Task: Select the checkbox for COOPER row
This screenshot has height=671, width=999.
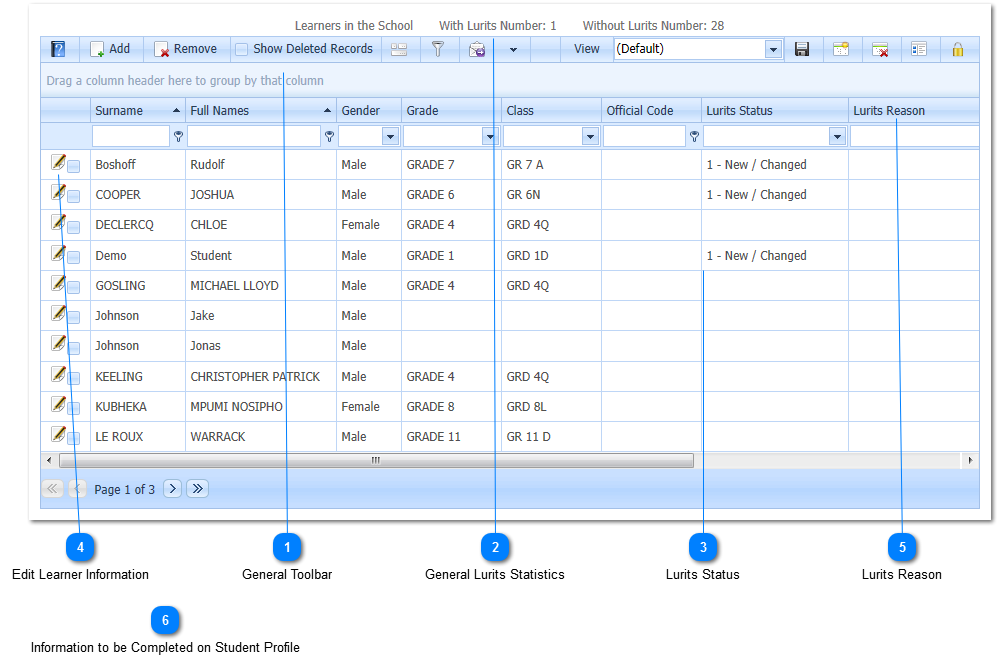Action: click(x=74, y=197)
